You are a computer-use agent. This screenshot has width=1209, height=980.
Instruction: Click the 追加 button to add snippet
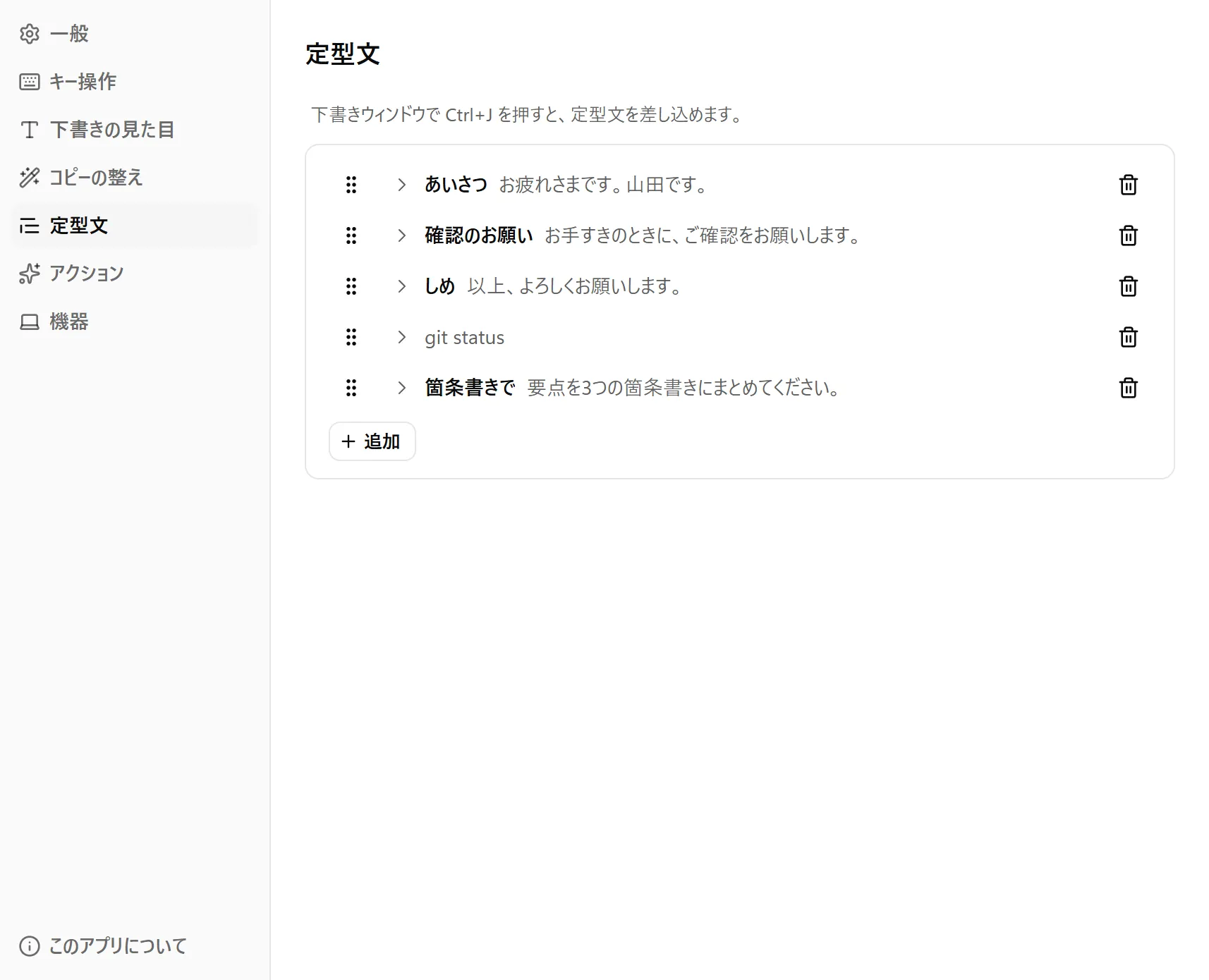click(372, 441)
